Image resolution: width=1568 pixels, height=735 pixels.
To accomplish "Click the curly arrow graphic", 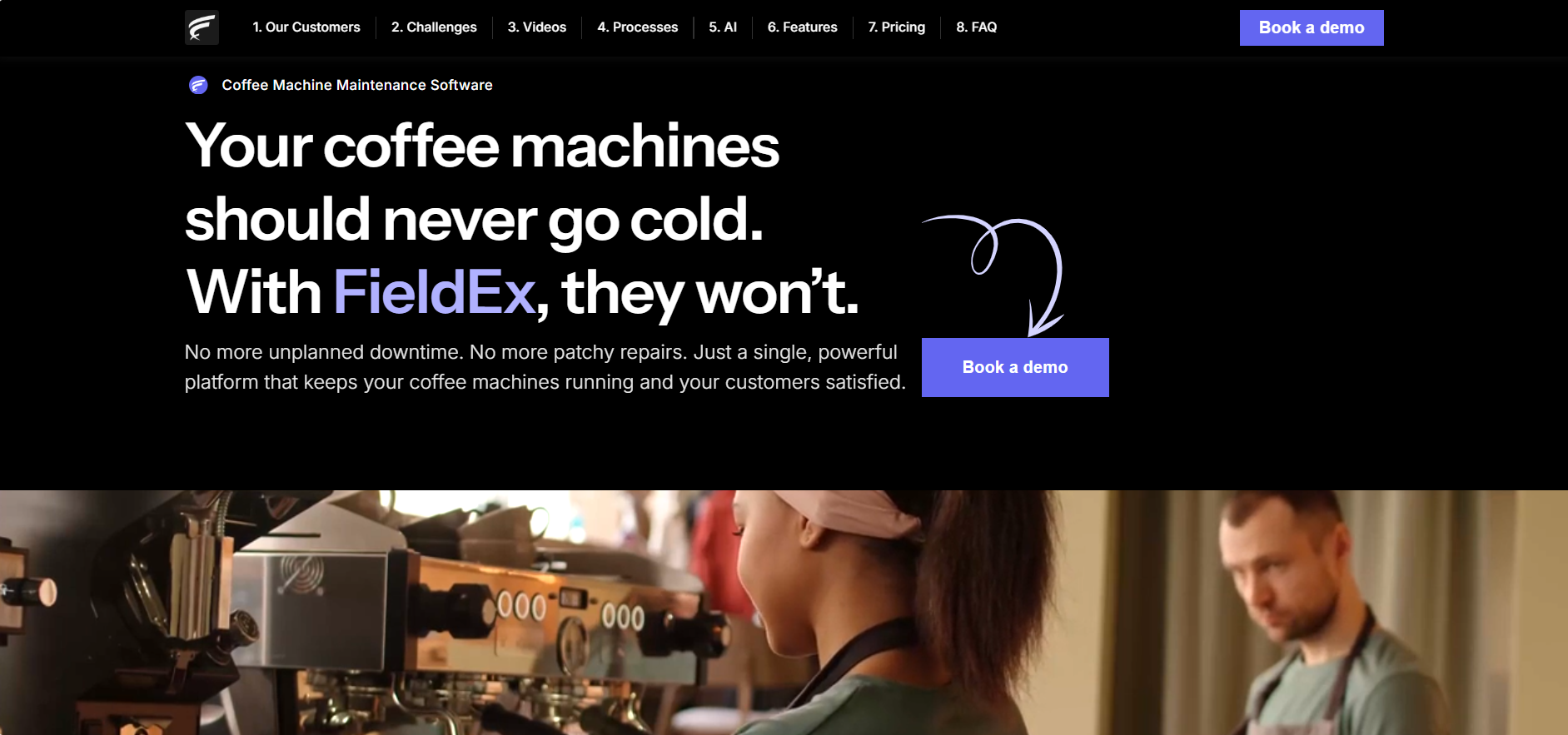I will [993, 276].
